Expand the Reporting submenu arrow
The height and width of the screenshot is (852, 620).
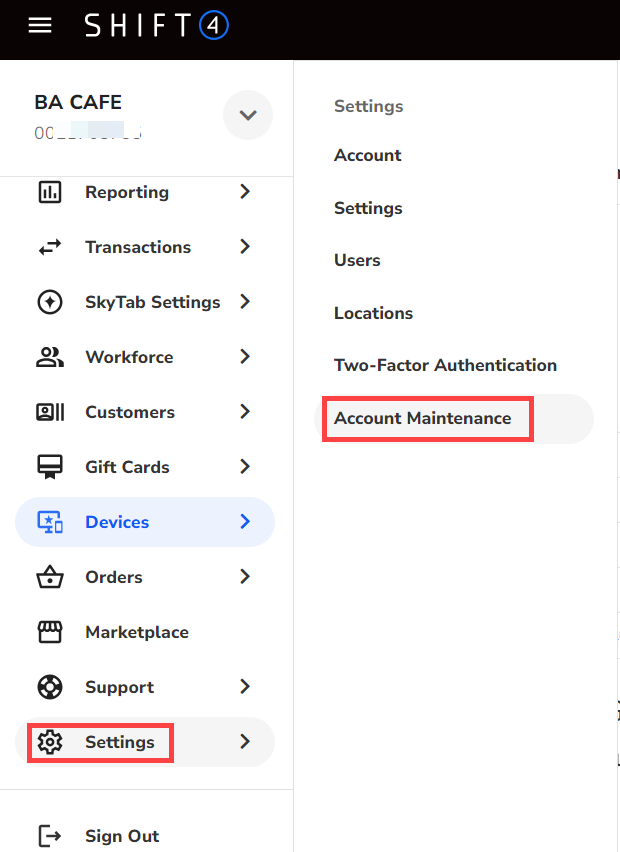point(245,192)
